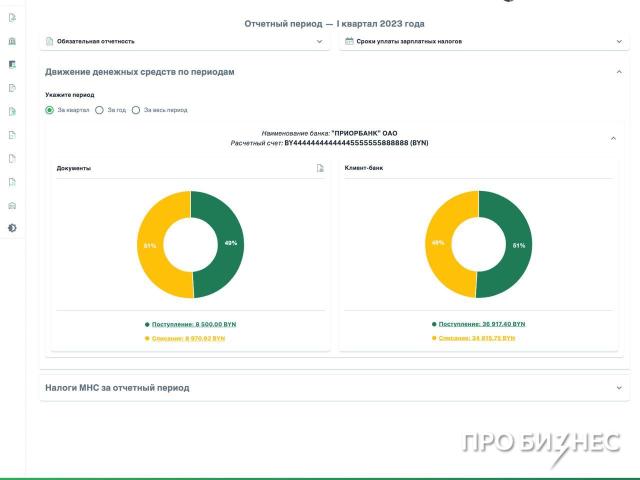Click document icon beside Обязательная отчетность
This screenshot has width=640, height=480.
click(49, 41)
